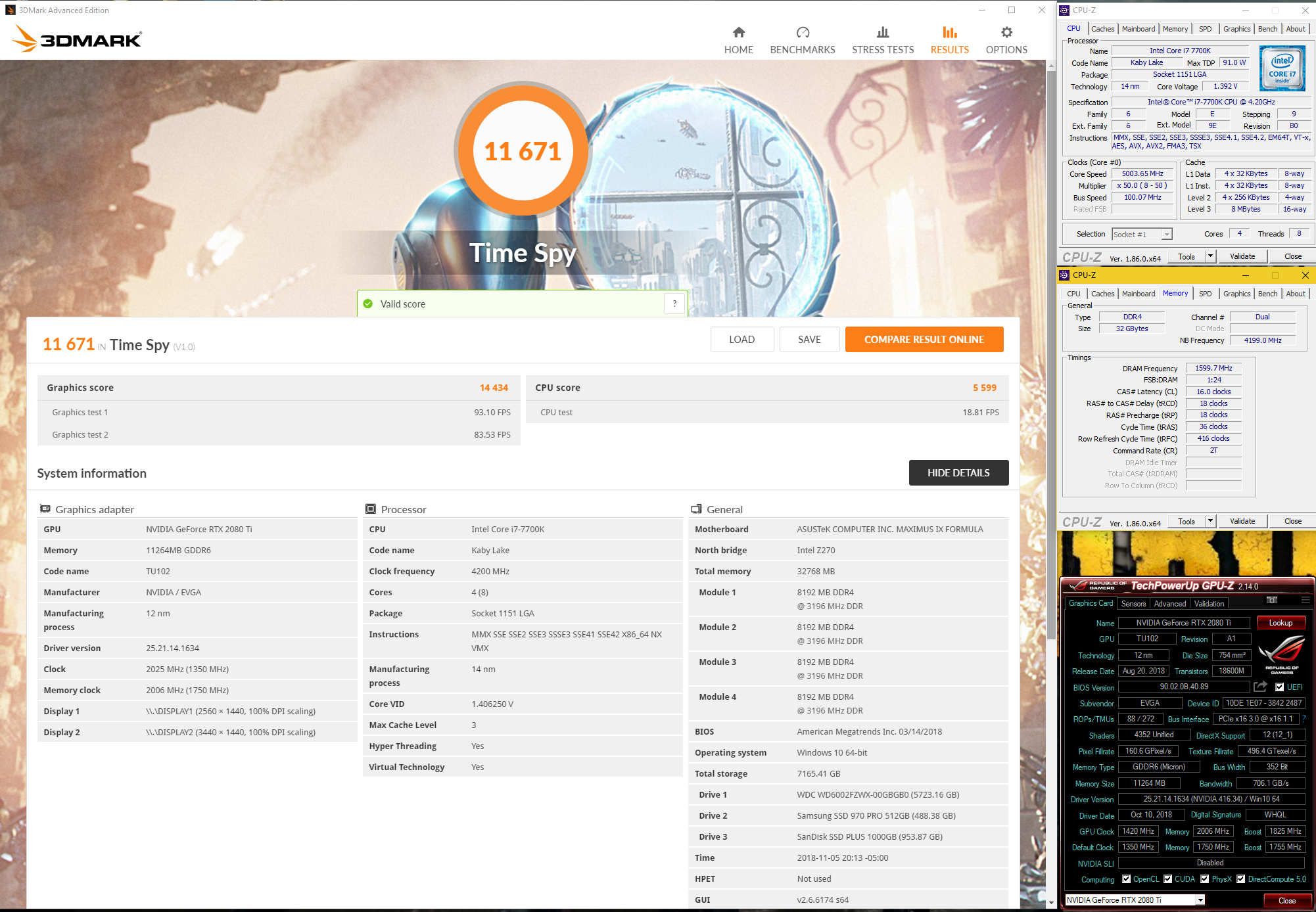Click the General section monitor icon

point(696,509)
